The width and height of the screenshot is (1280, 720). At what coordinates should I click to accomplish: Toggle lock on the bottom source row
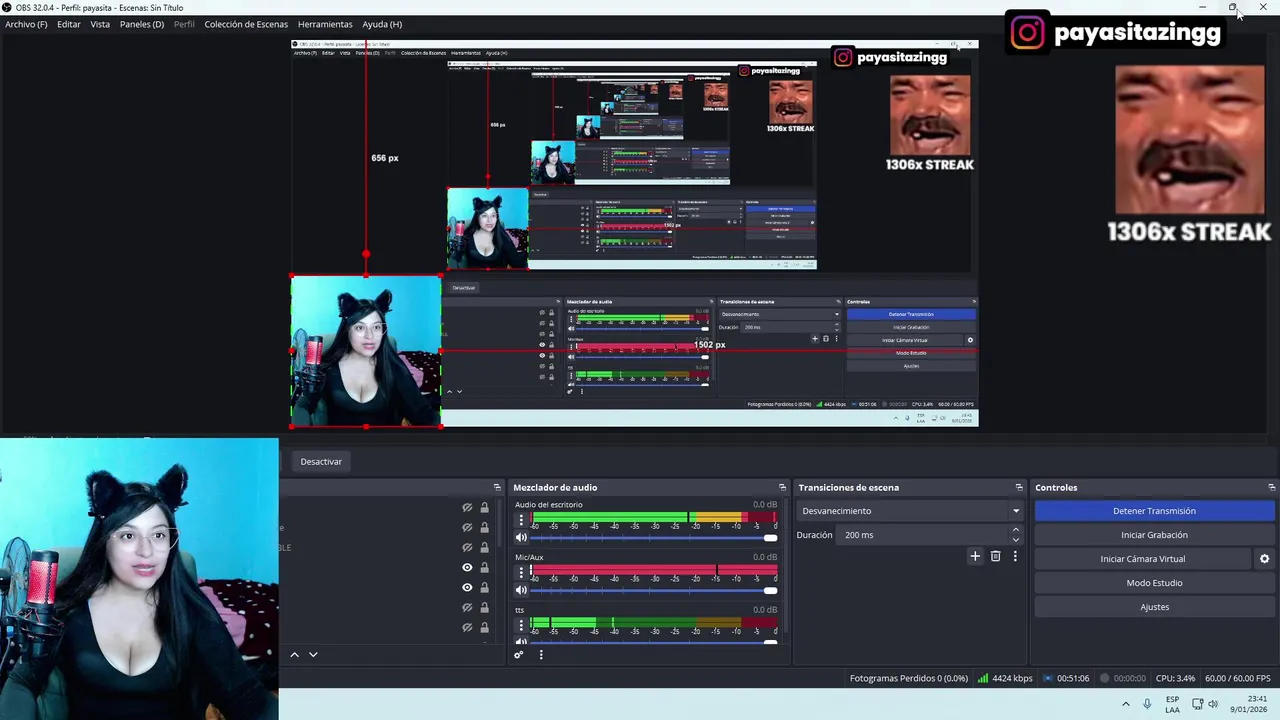click(x=485, y=628)
